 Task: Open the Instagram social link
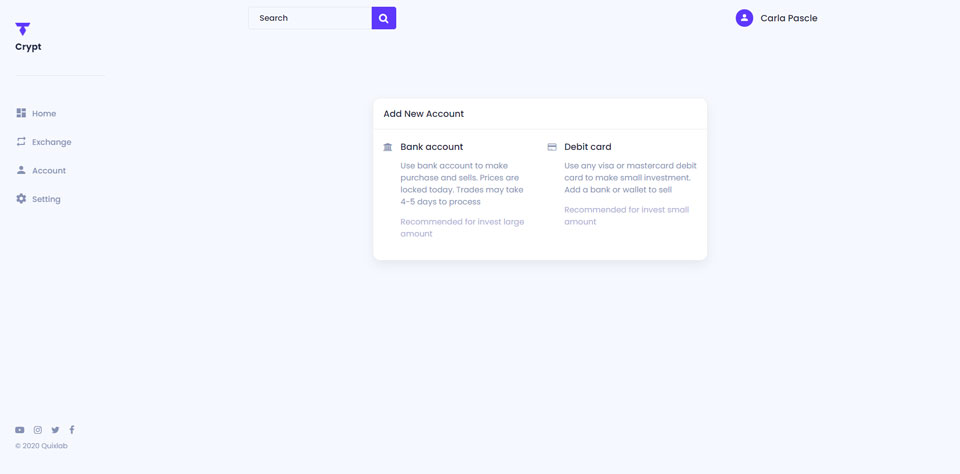tap(38, 430)
